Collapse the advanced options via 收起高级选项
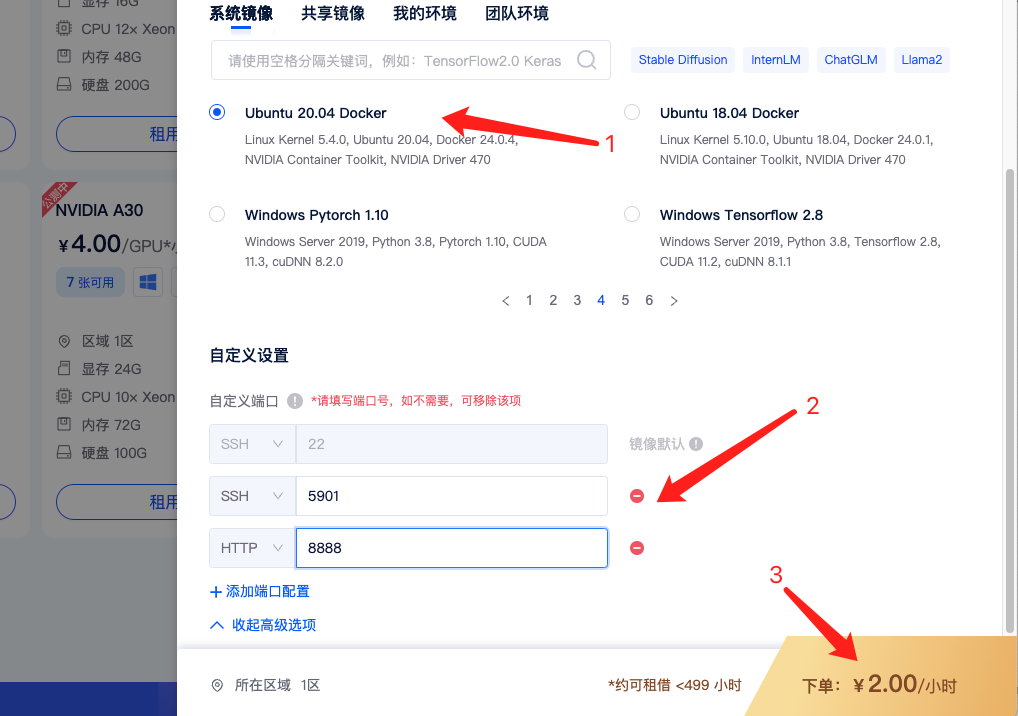The width and height of the screenshot is (1018, 716). coord(262,625)
